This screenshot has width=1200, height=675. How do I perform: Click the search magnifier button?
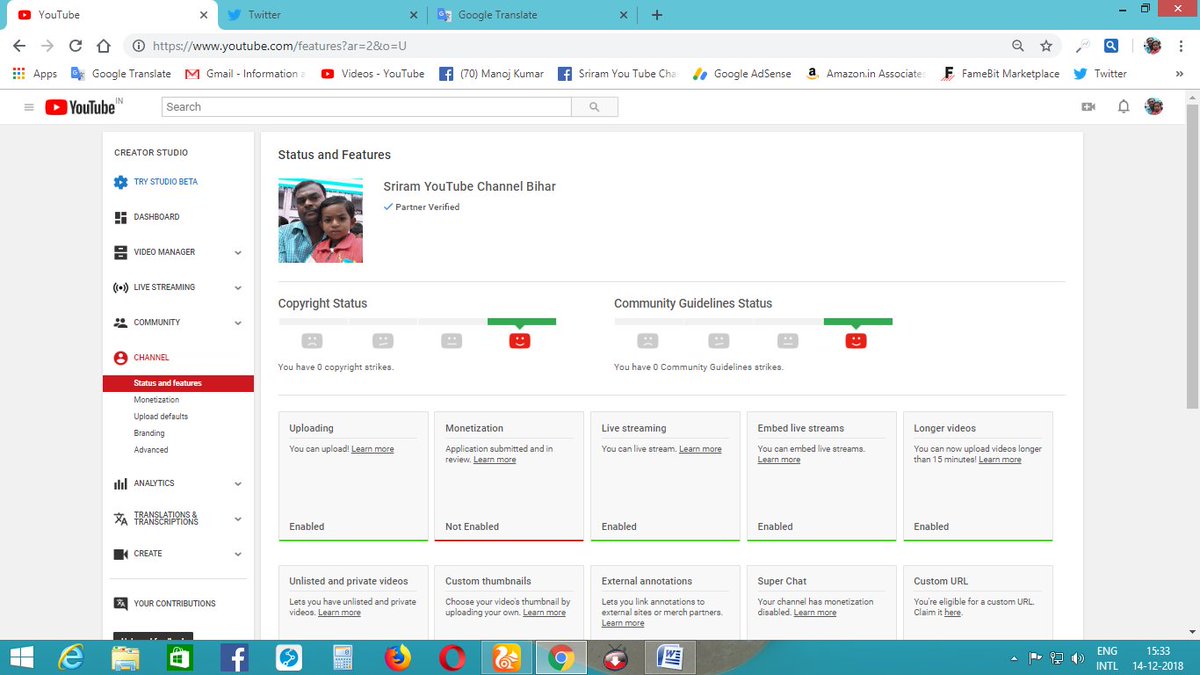(x=595, y=107)
